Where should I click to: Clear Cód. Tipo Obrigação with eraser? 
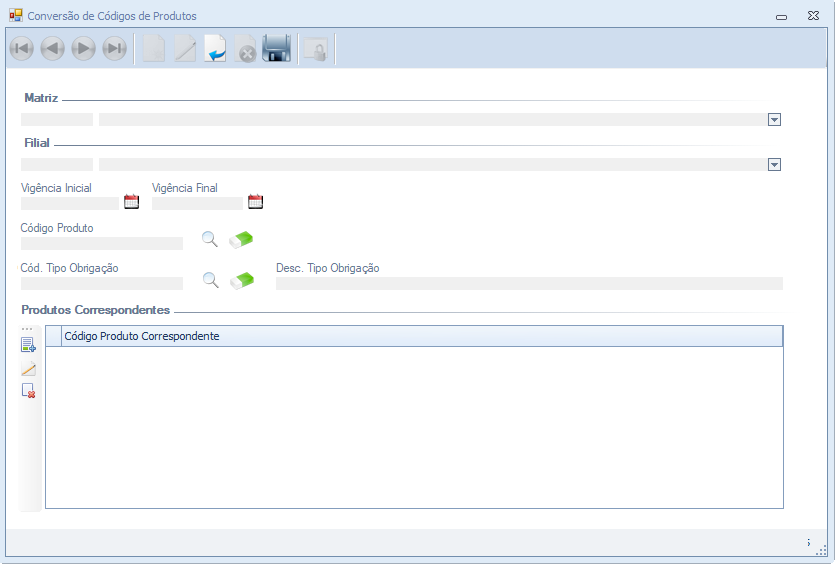click(x=242, y=280)
